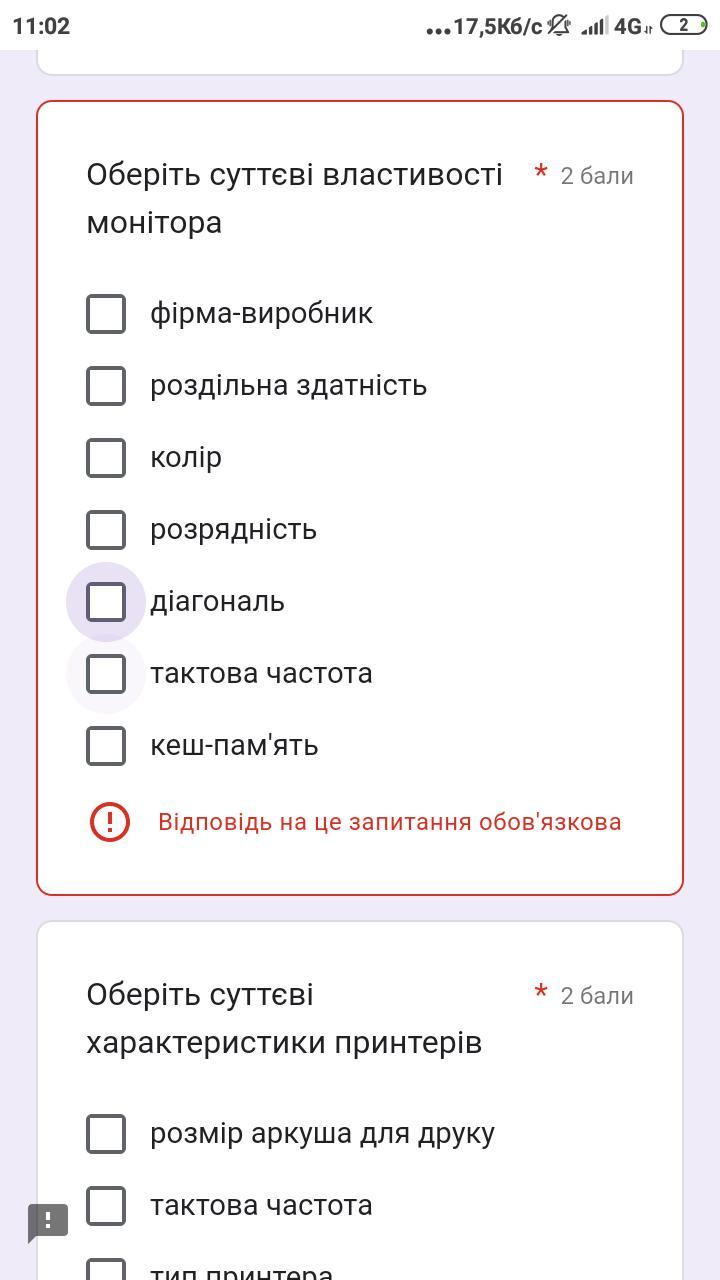This screenshot has height=1280, width=720.
Task: Enable the діагональ checkbox
Action: (106, 602)
